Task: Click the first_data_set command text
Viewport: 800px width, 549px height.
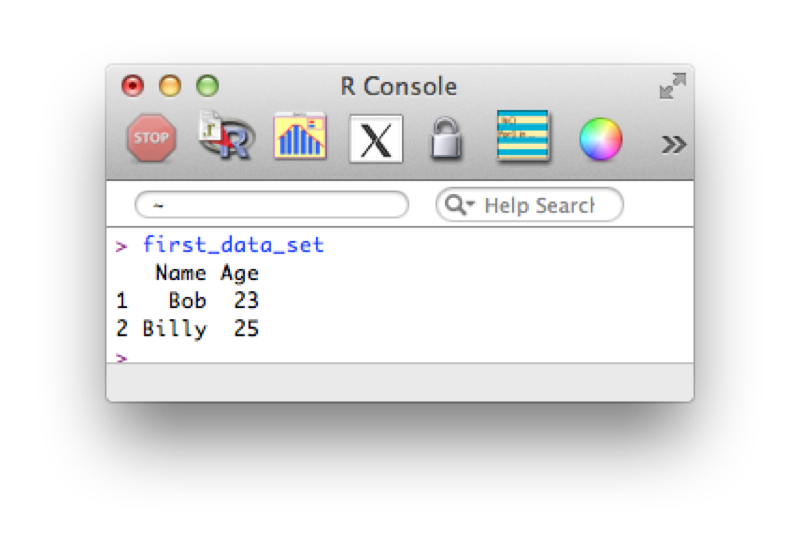Action: click(233, 245)
